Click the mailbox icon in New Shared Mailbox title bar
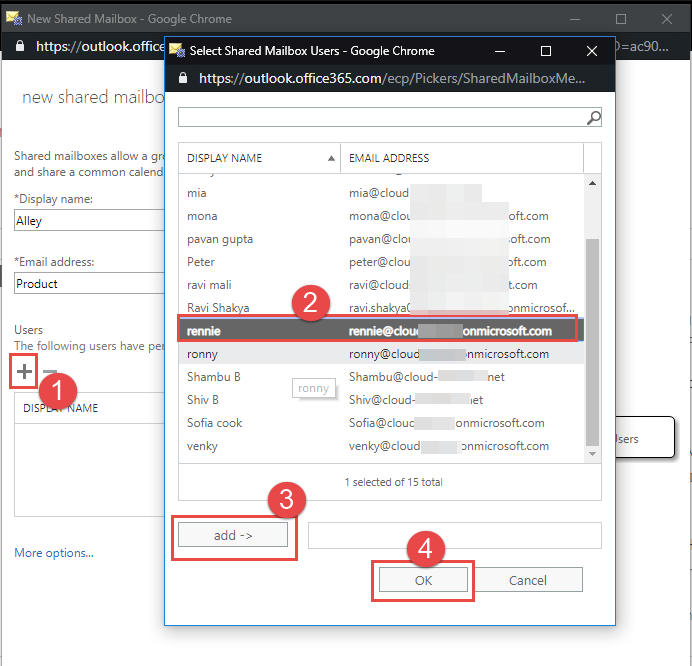Viewport: 692px width, 666px height. [x=14, y=19]
